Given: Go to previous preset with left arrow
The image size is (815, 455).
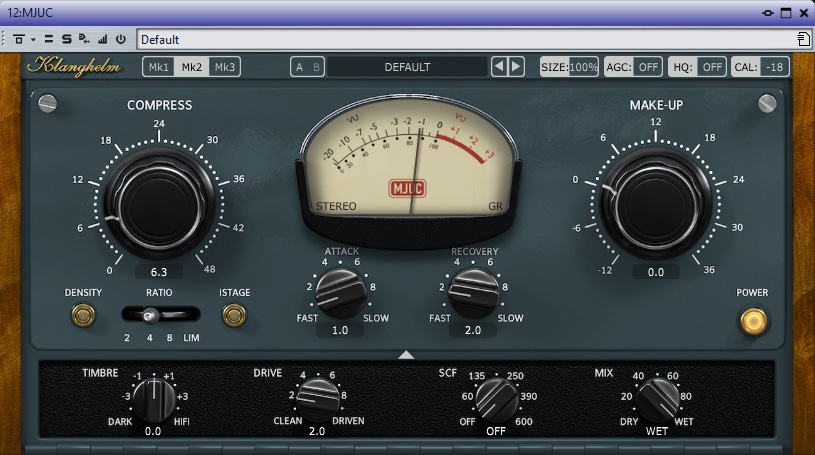Looking at the screenshot, I should point(499,67).
